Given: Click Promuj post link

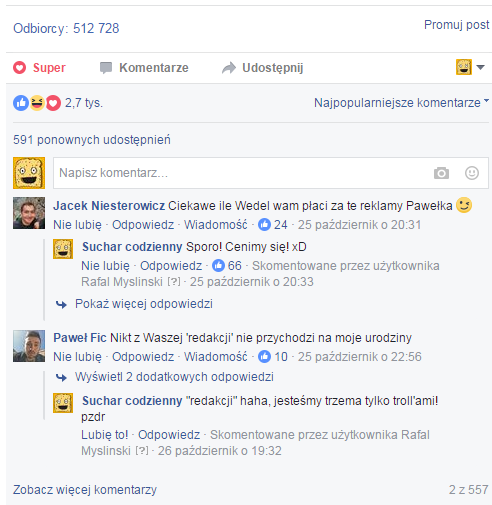Looking at the screenshot, I should coord(456,25).
